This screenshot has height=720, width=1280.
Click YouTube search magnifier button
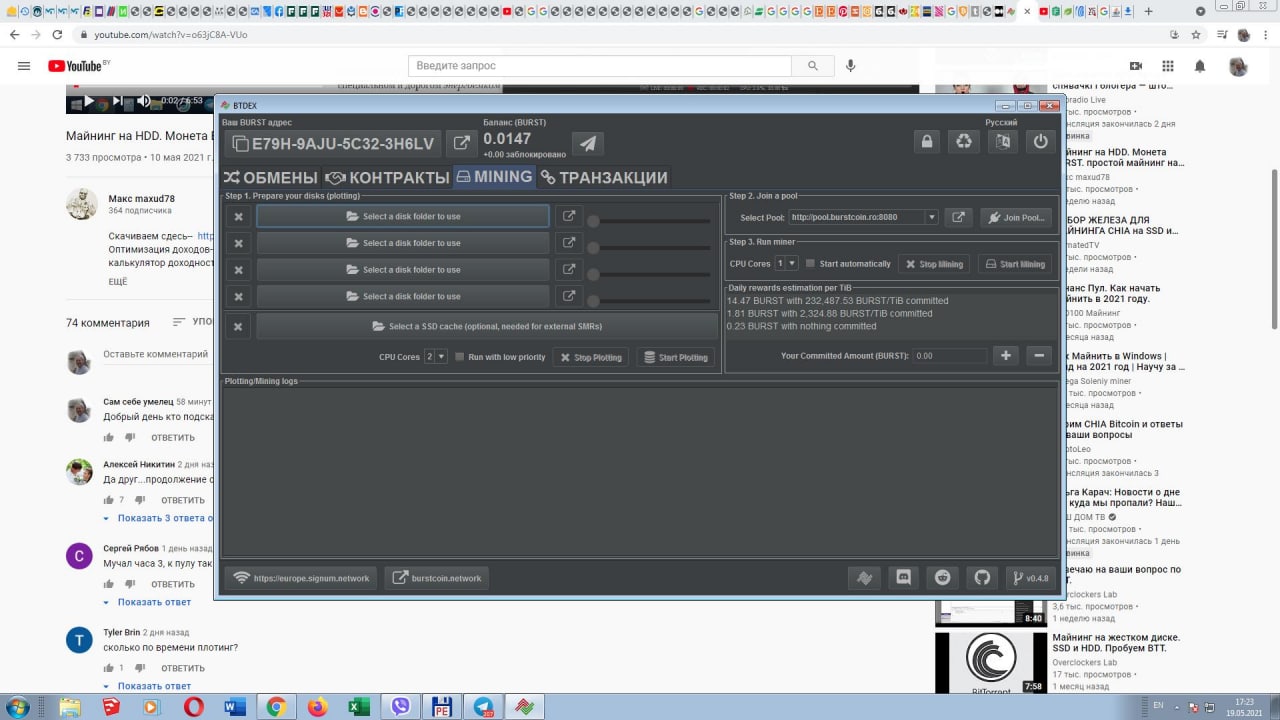pos(811,66)
